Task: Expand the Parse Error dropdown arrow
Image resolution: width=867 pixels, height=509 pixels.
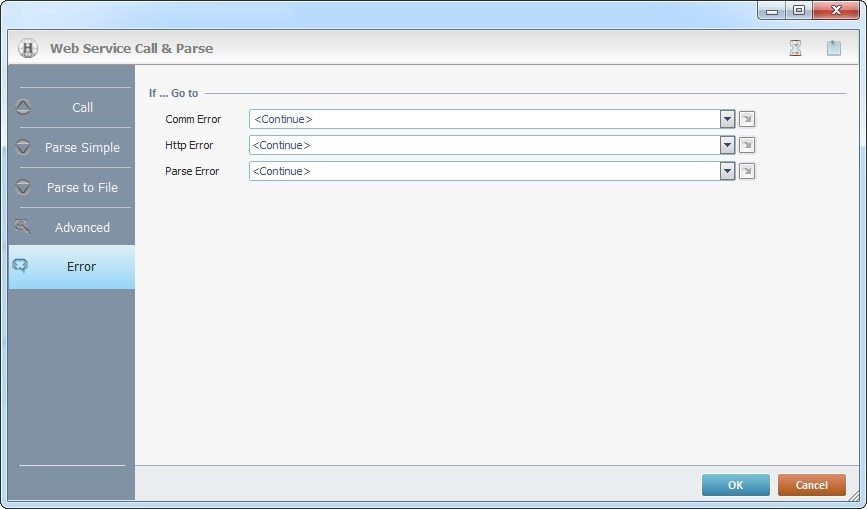Action: click(x=727, y=171)
